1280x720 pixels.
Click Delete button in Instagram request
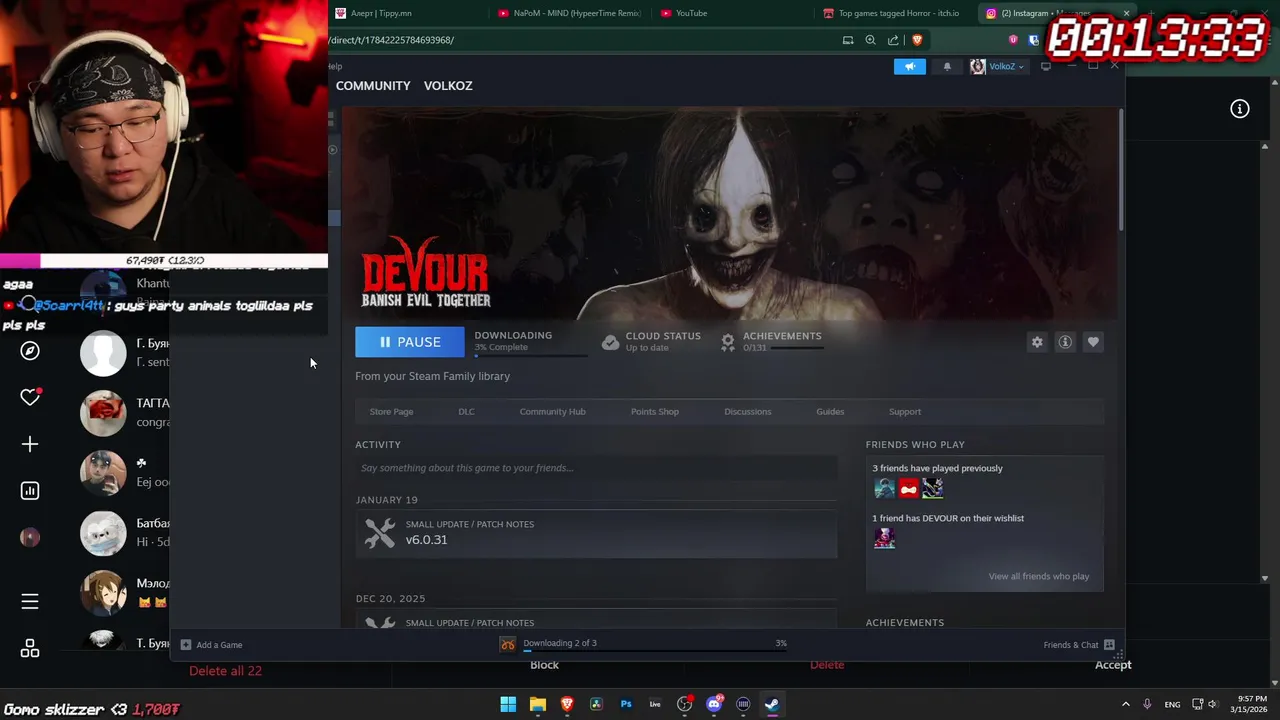coord(827,665)
